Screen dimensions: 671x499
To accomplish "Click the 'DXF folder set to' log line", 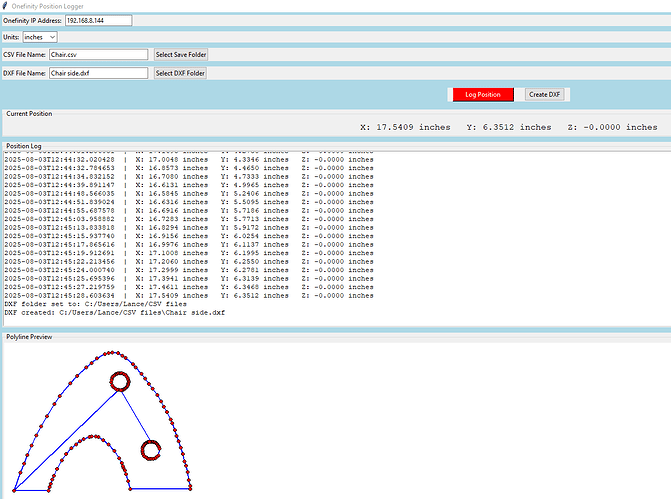I will click(x=95, y=304).
